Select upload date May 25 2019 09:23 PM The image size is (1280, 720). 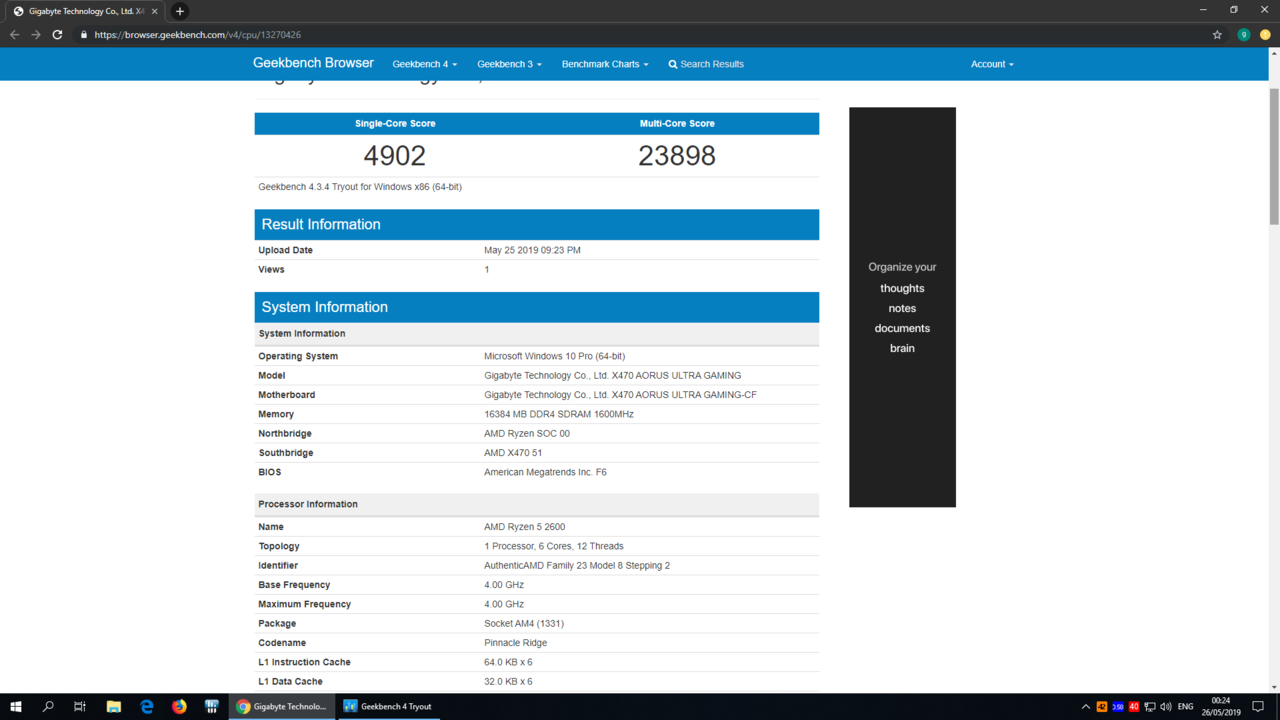coord(532,250)
